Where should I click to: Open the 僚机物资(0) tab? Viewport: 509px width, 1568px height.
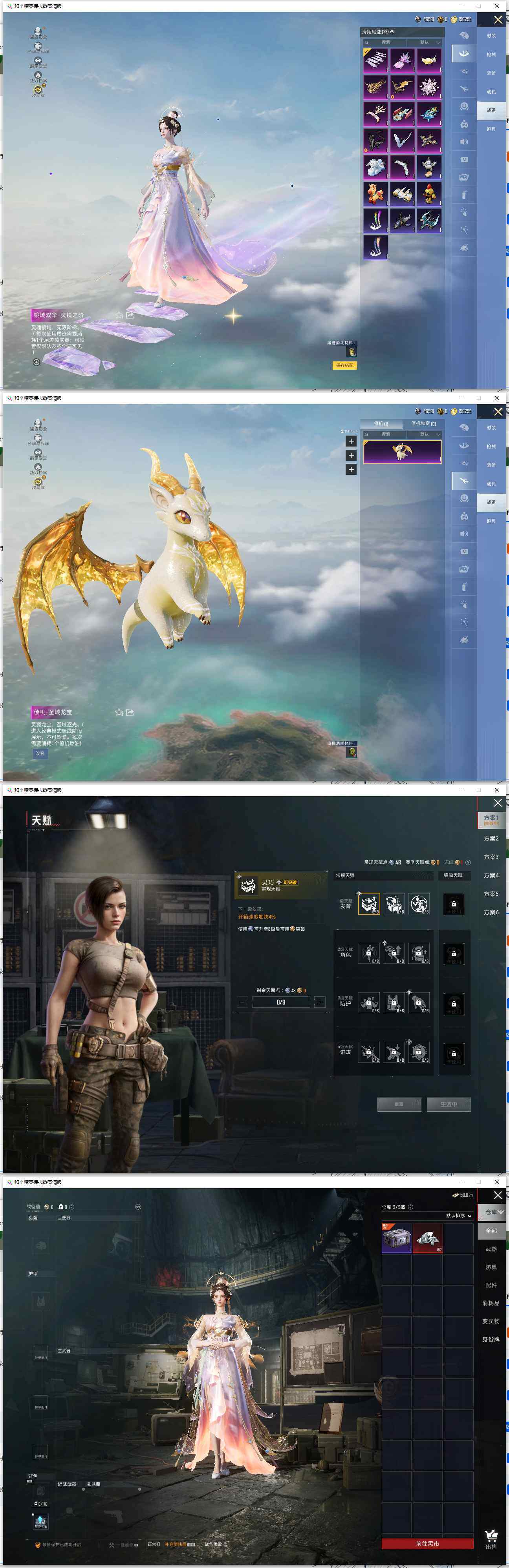424,424
